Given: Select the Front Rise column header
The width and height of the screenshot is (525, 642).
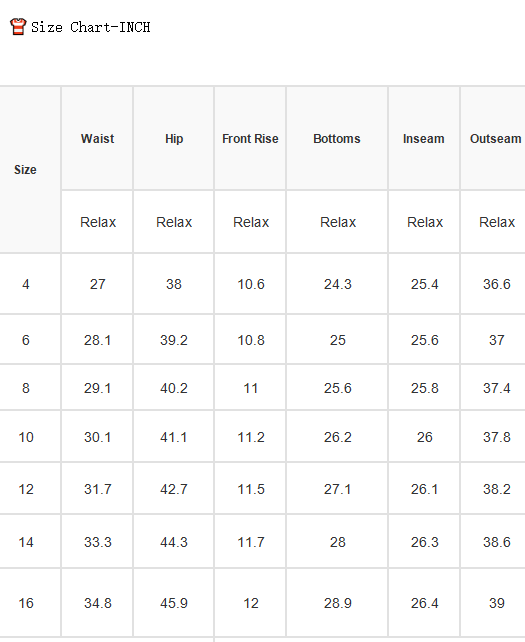Looking at the screenshot, I should pyautogui.click(x=250, y=138).
